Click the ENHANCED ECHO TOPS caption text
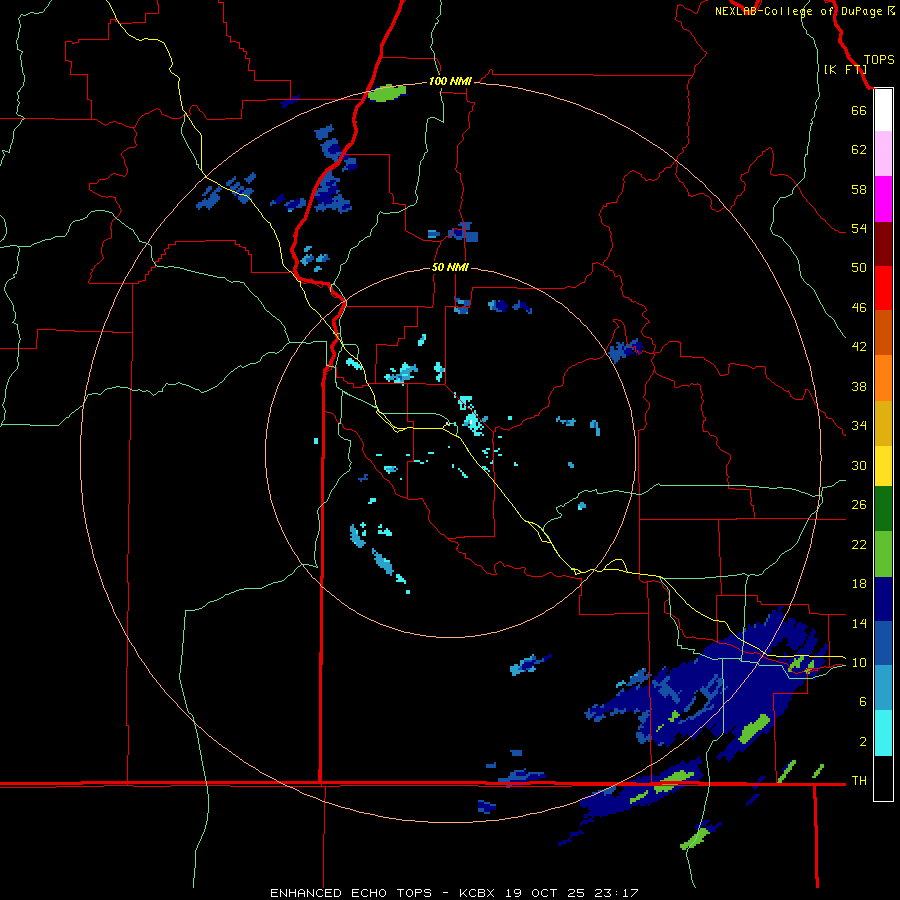The height and width of the screenshot is (900, 900). (x=351, y=893)
